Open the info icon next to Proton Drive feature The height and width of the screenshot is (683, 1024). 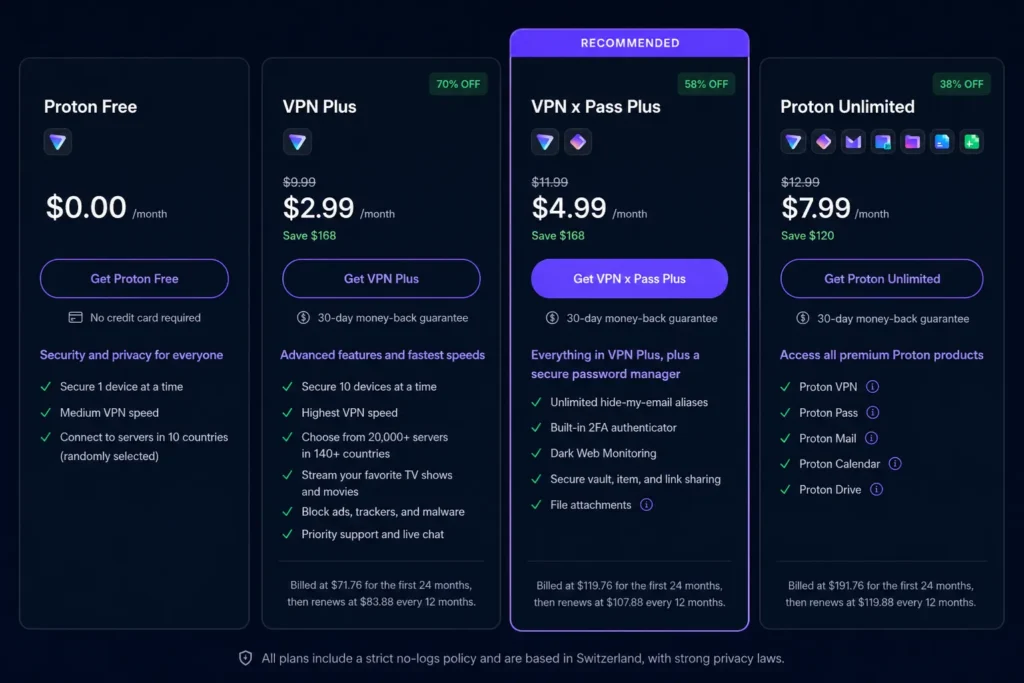coord(877,489)
